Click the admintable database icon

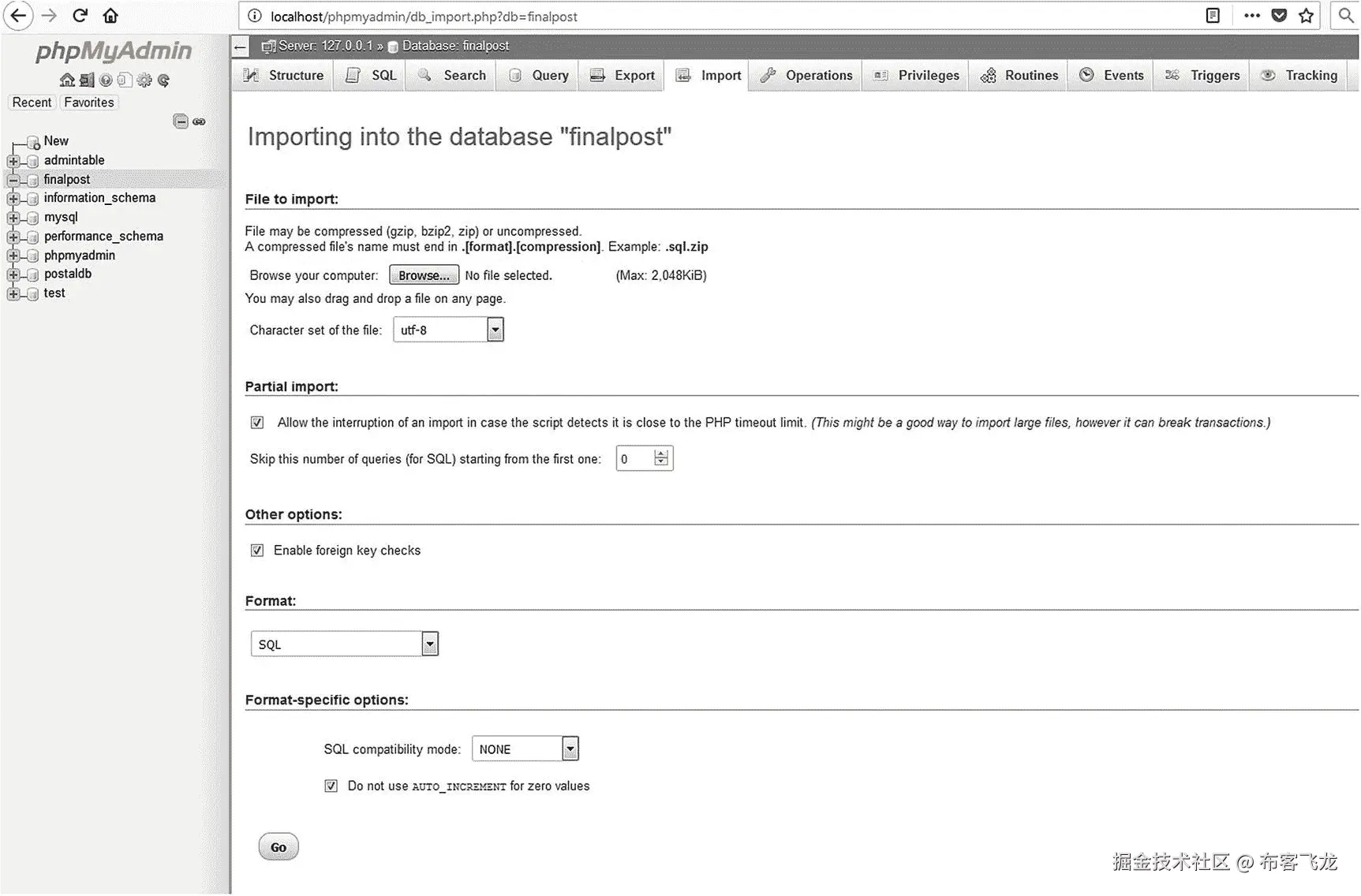[x=32, y=161]
